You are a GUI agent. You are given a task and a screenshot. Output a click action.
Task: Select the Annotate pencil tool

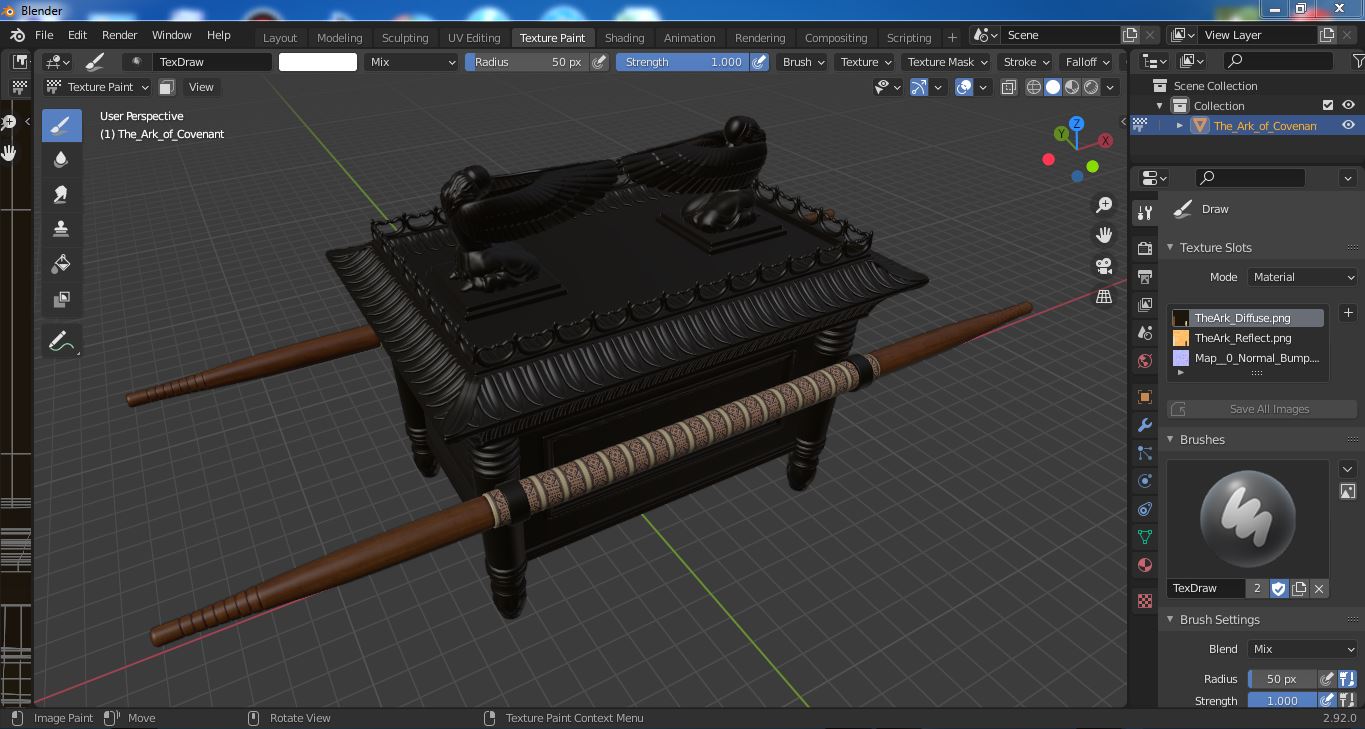pos(61,342)
